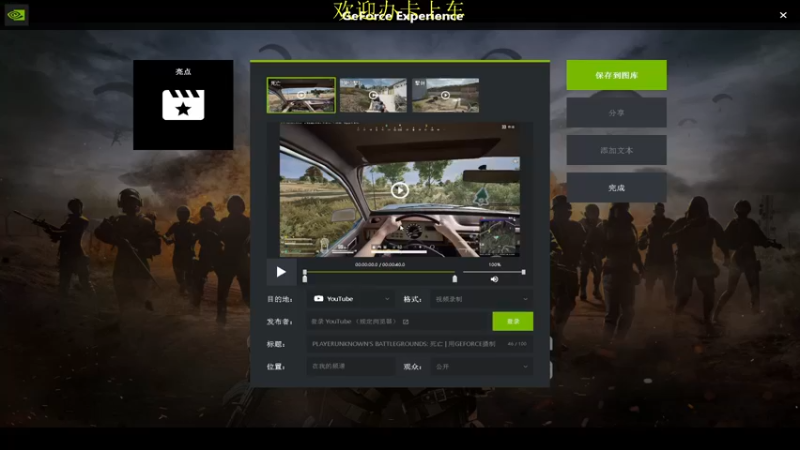Click the NVIDIA logo icon

pyautogui.click(x=16, y=15)
